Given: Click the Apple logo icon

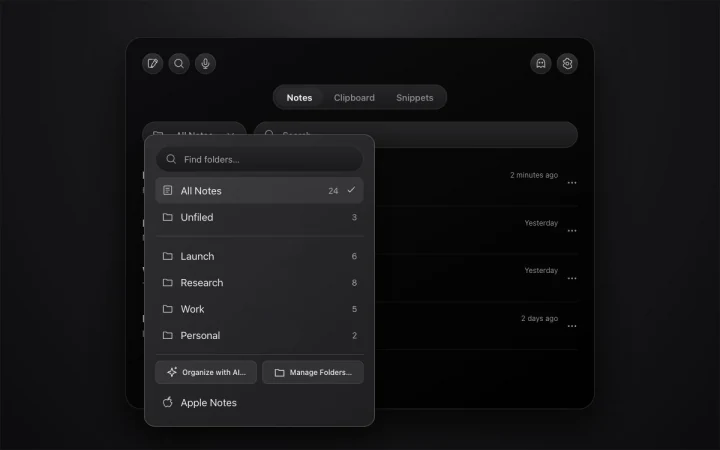Looking at the screenshot, I should pyautogui.click(x=168, y=402).
